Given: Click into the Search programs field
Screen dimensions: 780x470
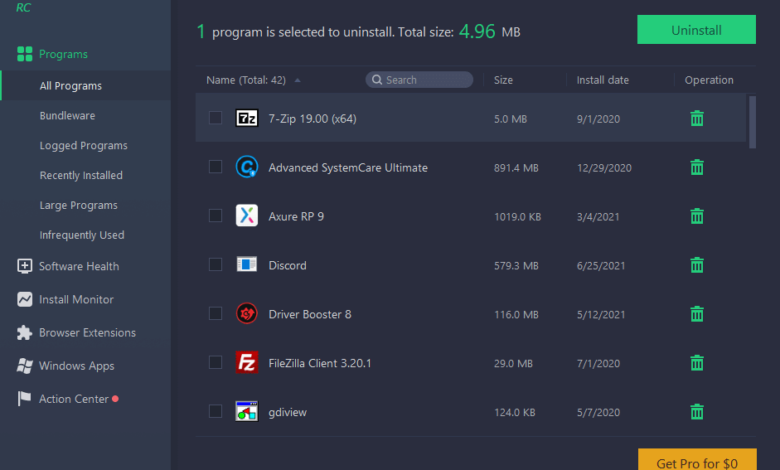Looking at the screenshot, I should coord(425,80).
